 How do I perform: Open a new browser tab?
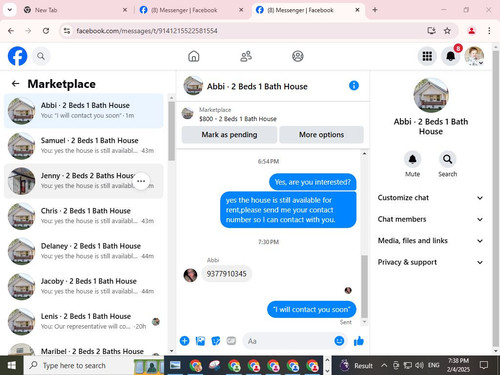coord(375,10)
